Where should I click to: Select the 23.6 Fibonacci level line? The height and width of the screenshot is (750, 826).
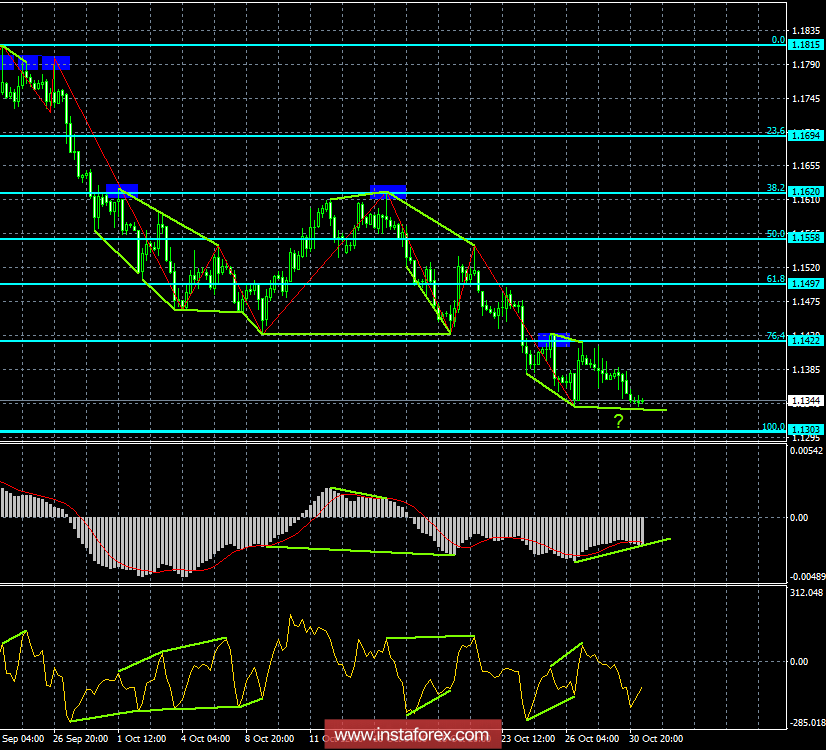coord(400,135)
